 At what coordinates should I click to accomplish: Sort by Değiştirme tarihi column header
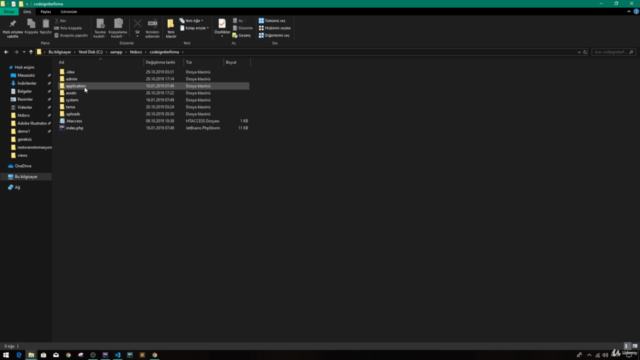[160, 62]
